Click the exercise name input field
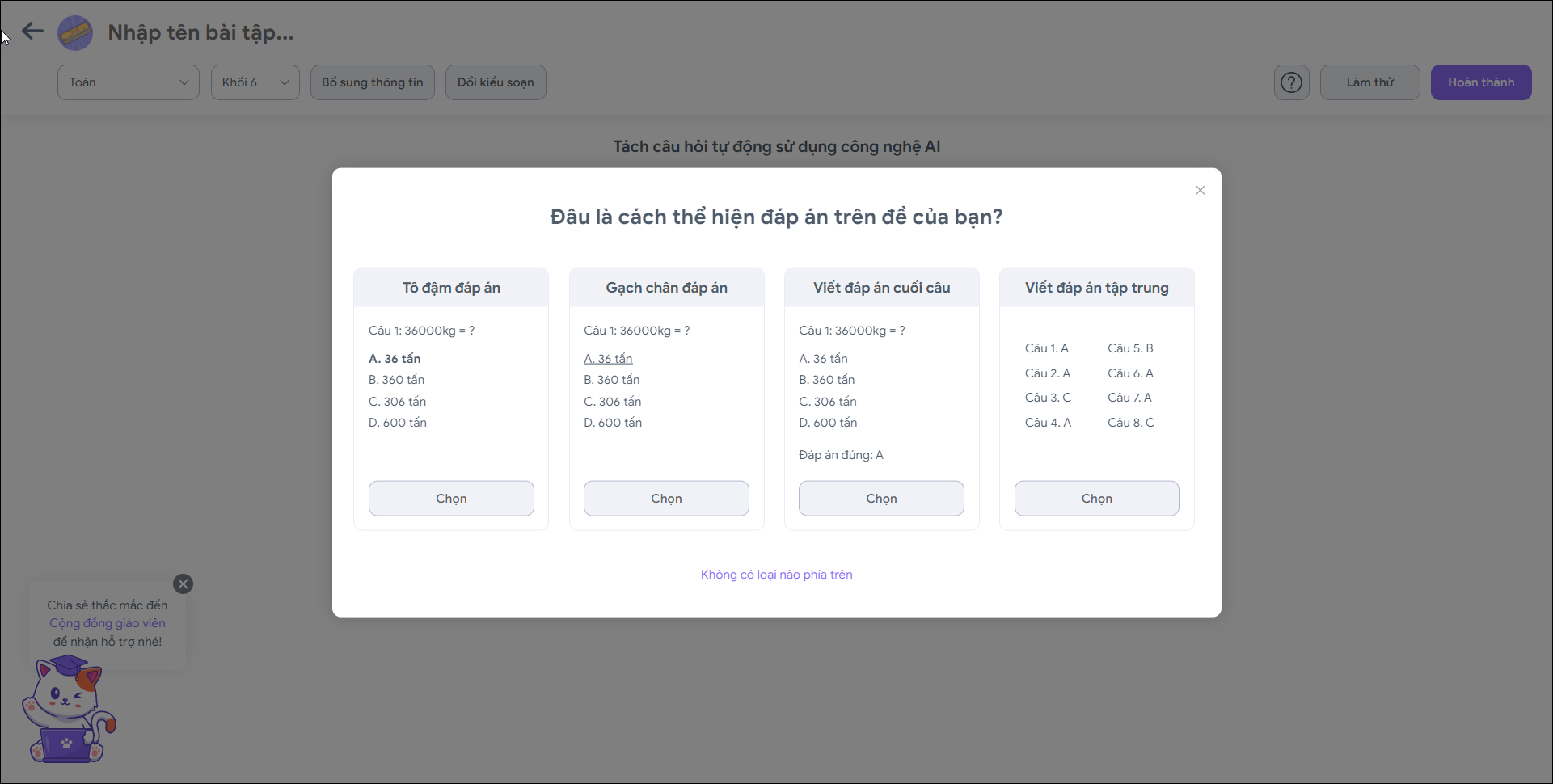This screenshot has height=784, width=1553. pos(201,33)
